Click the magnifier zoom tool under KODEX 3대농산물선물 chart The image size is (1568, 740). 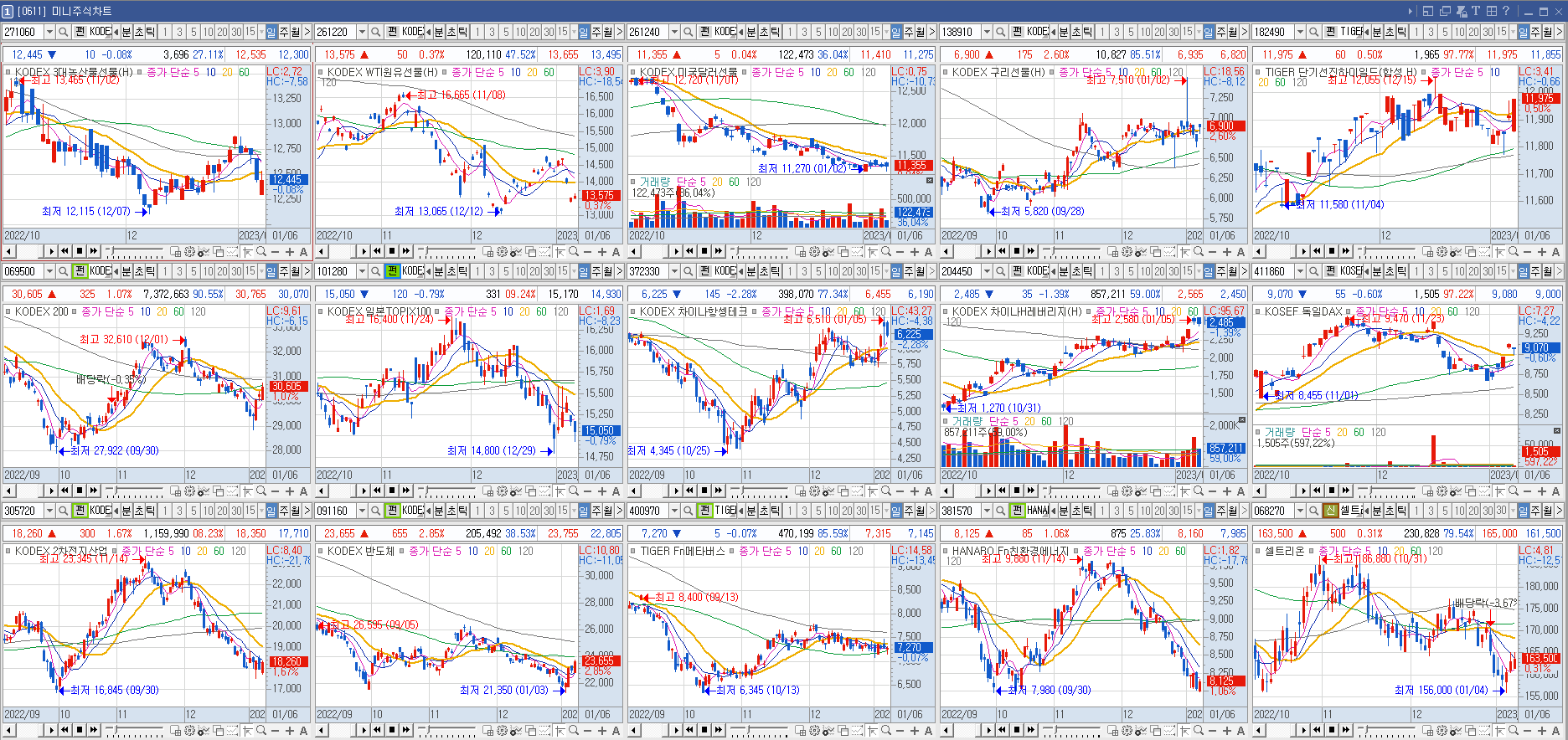click(x=260, y=251)
